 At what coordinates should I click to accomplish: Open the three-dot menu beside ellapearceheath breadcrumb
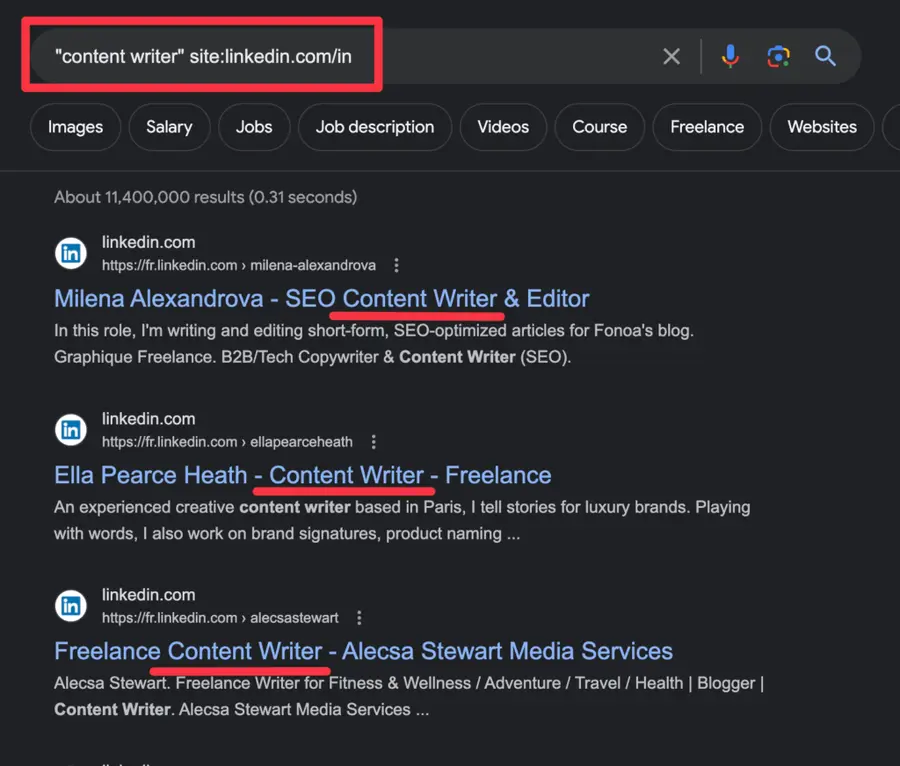coord(373,441)
